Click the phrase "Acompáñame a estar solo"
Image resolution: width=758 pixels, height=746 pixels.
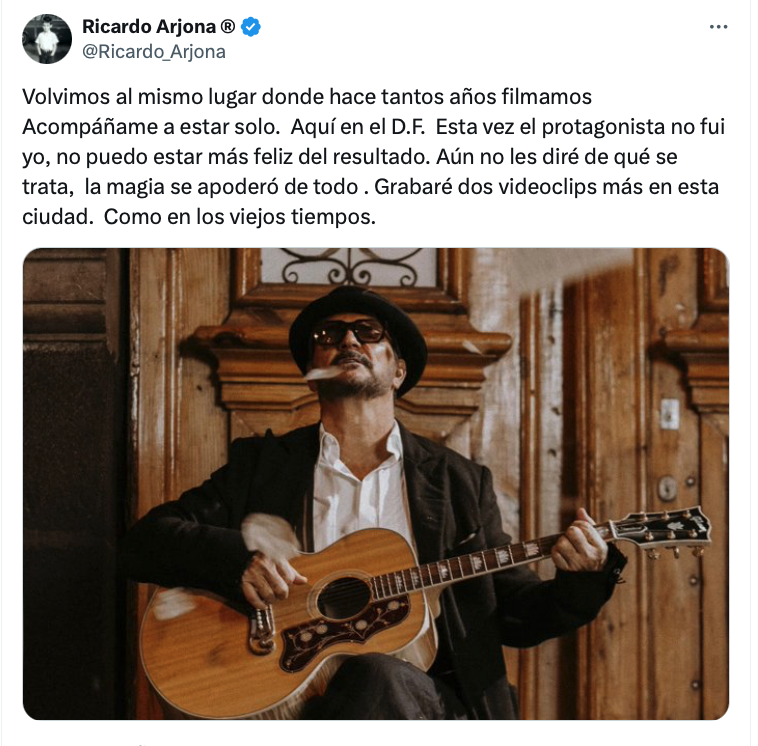tap(151, 127)
